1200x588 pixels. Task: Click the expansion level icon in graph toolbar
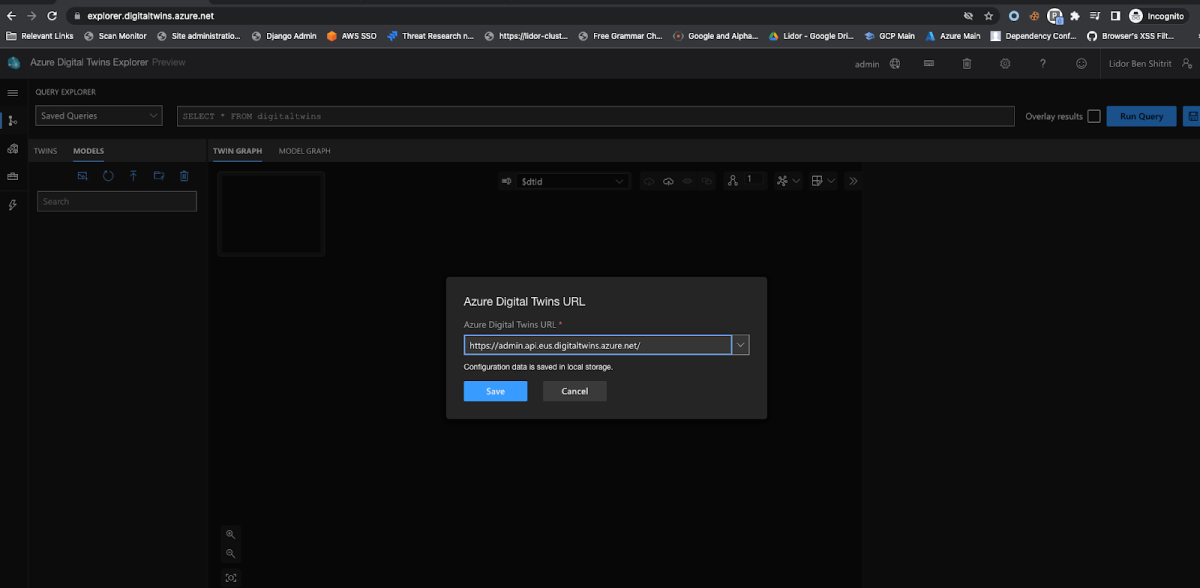point(733,181)
